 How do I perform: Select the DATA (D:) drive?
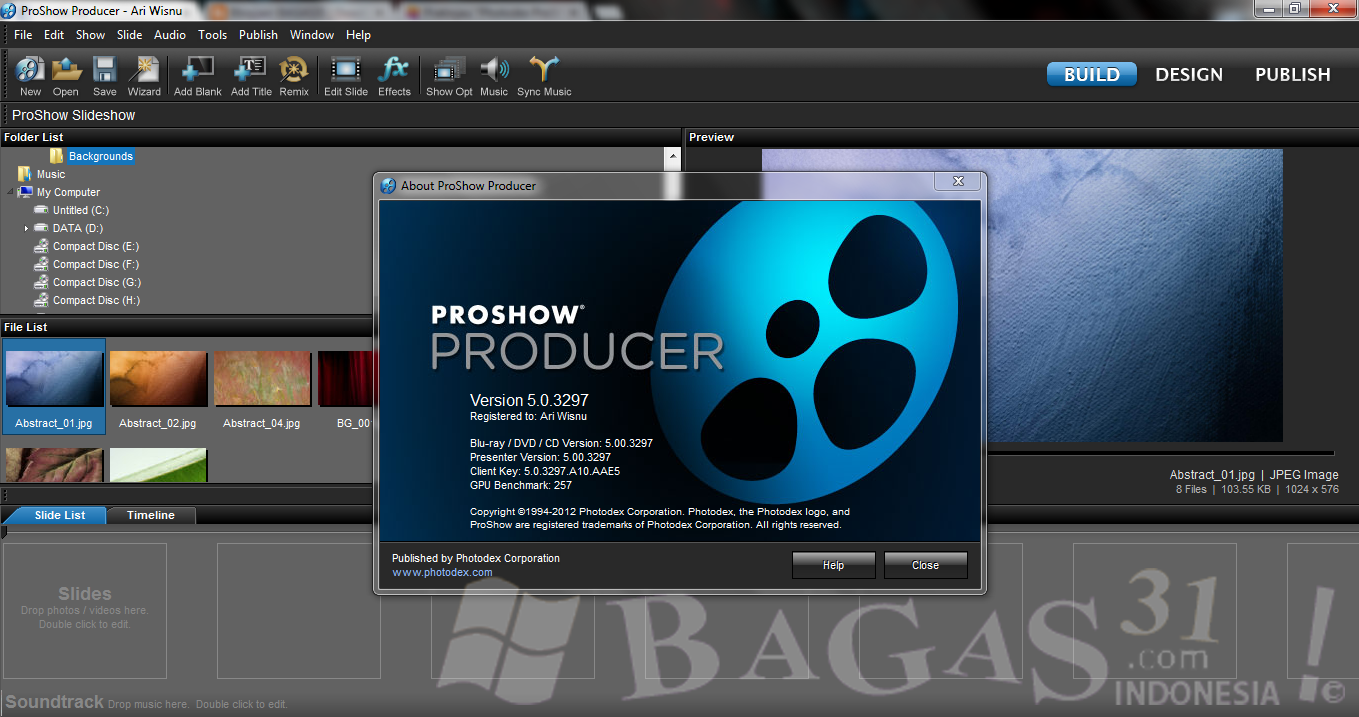(x=78, y=228)
